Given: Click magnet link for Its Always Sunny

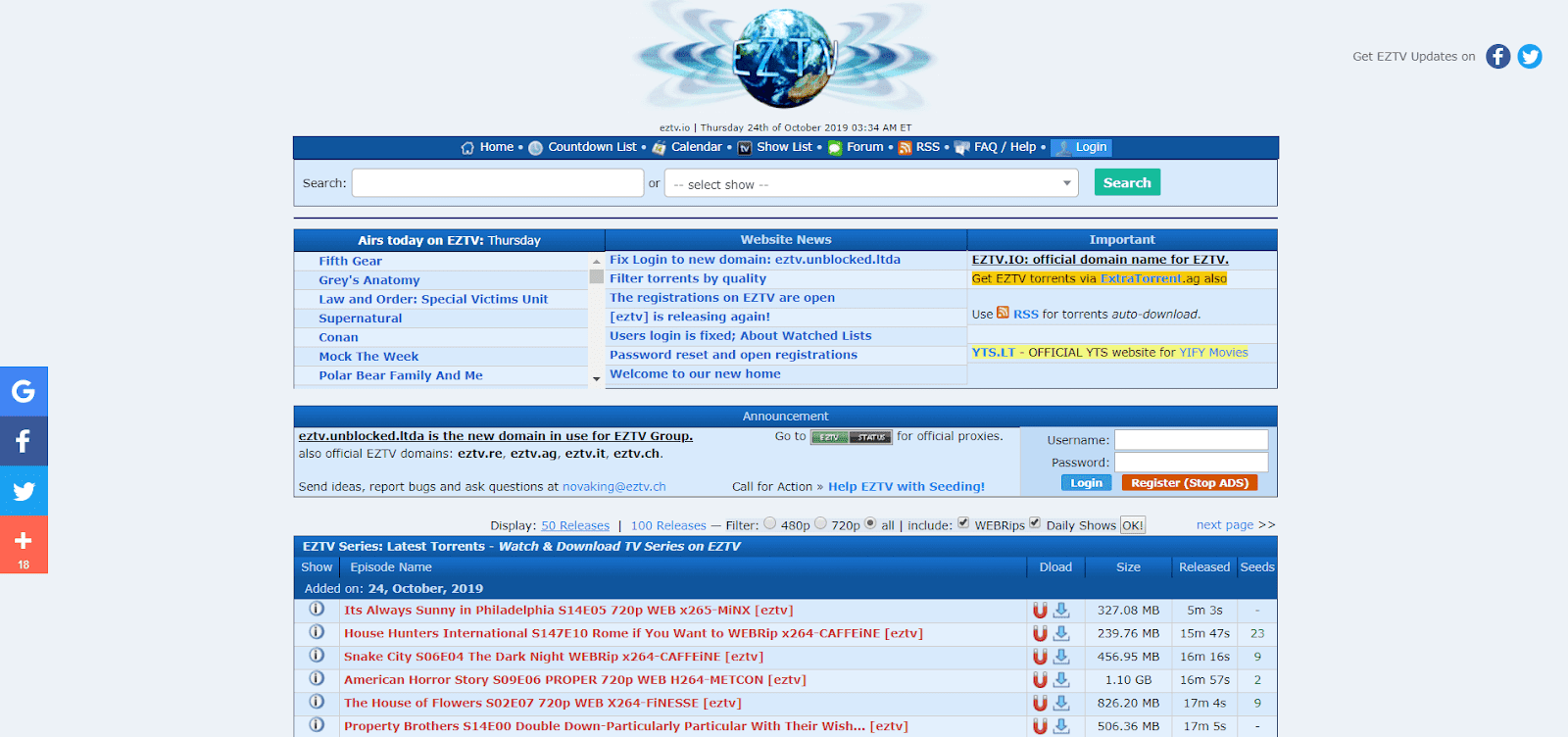Looking at the screenshot, I should (1040, 611).
